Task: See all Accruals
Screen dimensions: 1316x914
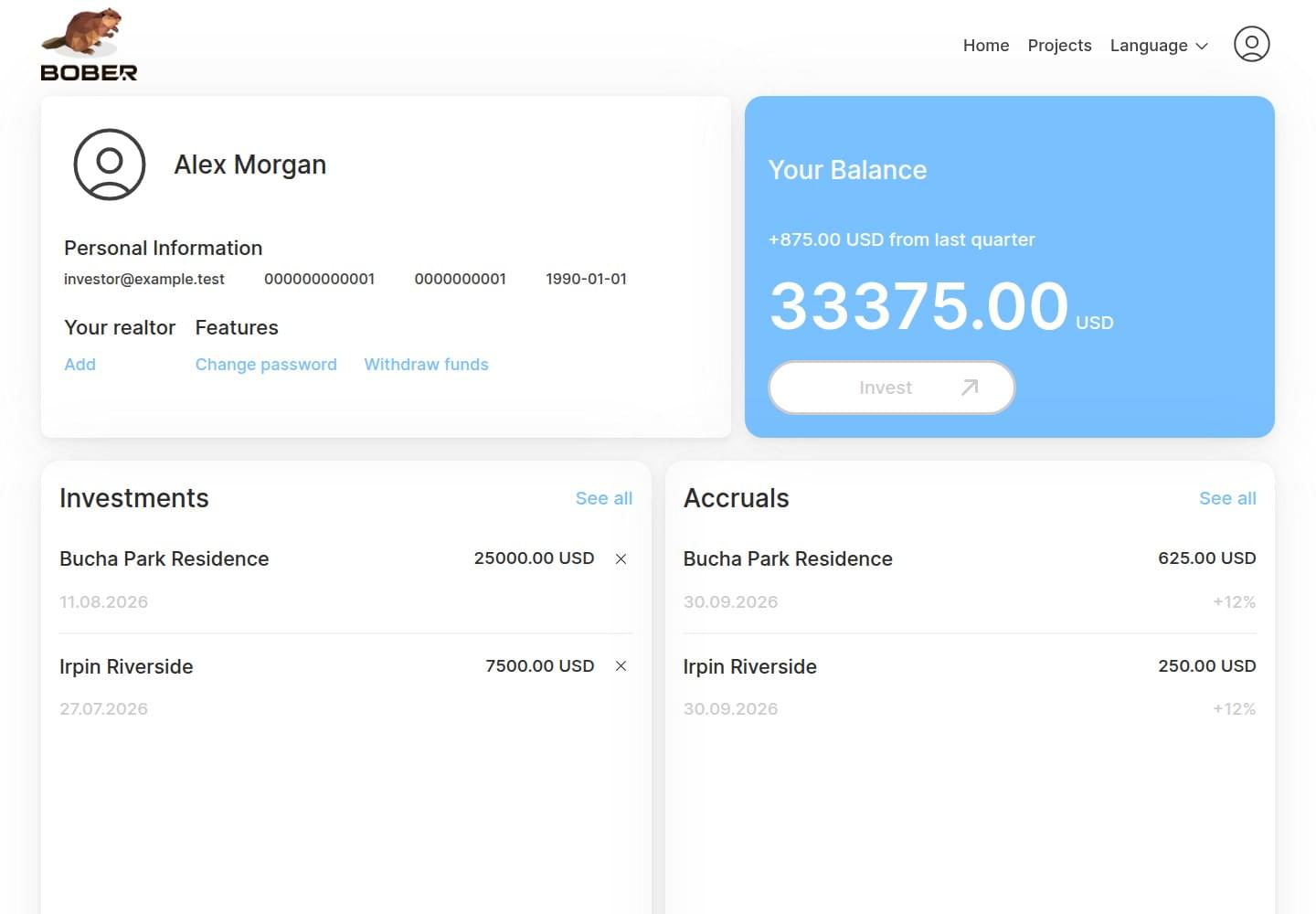Action: click(x=1227, y=498)
